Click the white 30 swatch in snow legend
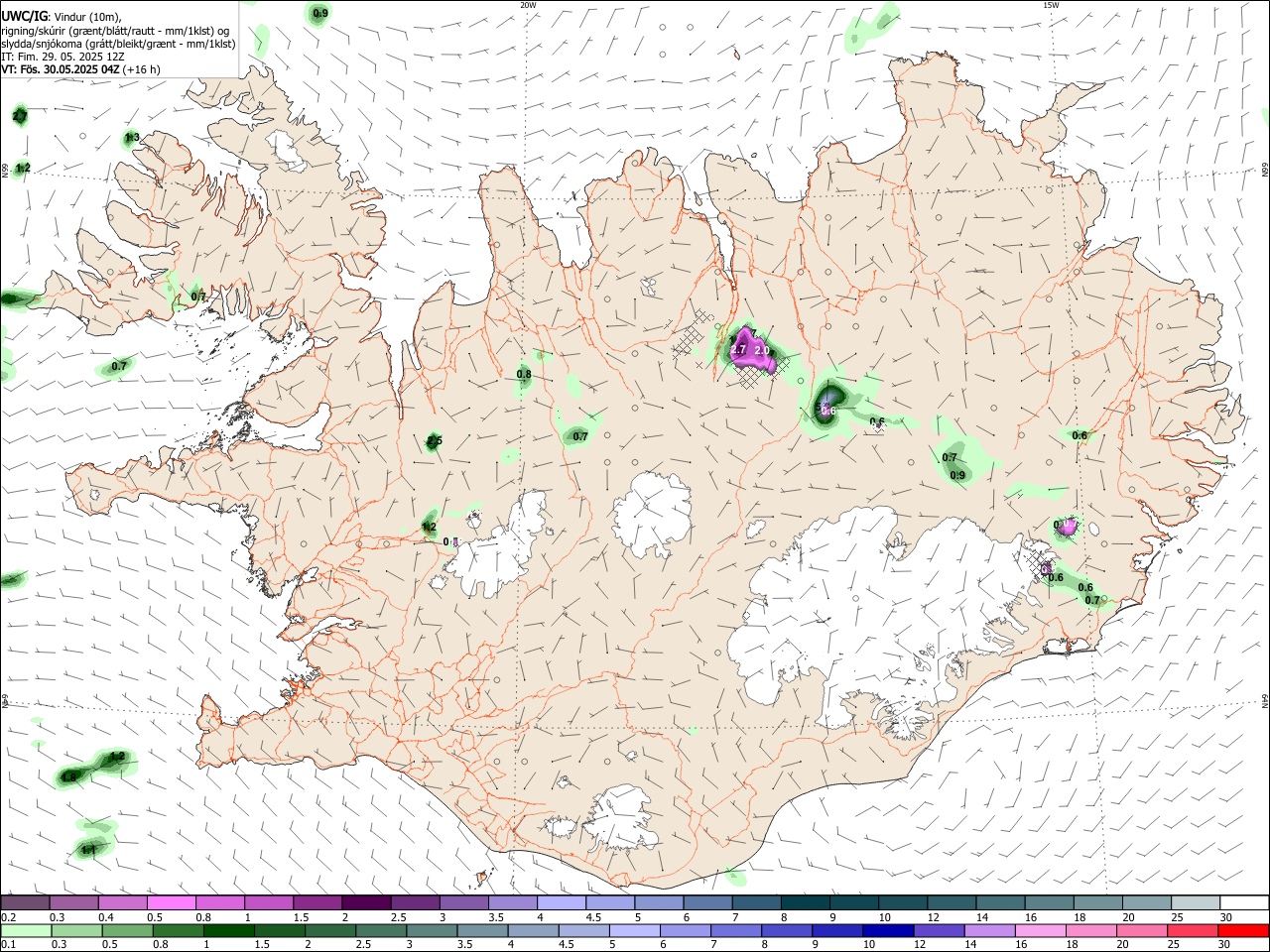1270x952 pixels. 1245,902
